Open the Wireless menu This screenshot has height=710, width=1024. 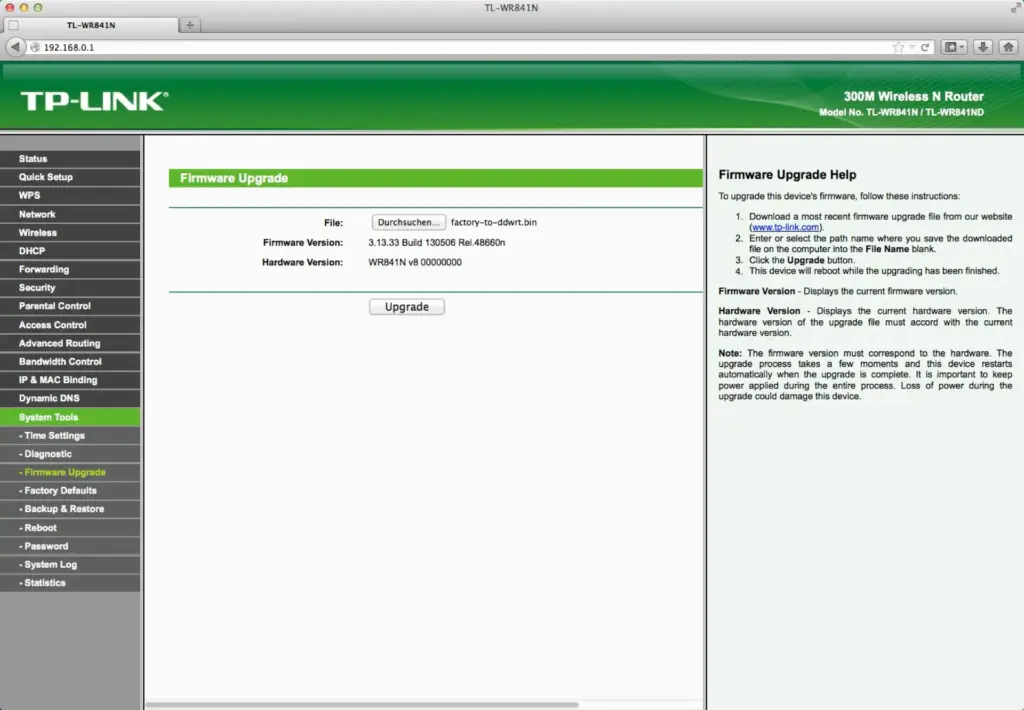38,232
